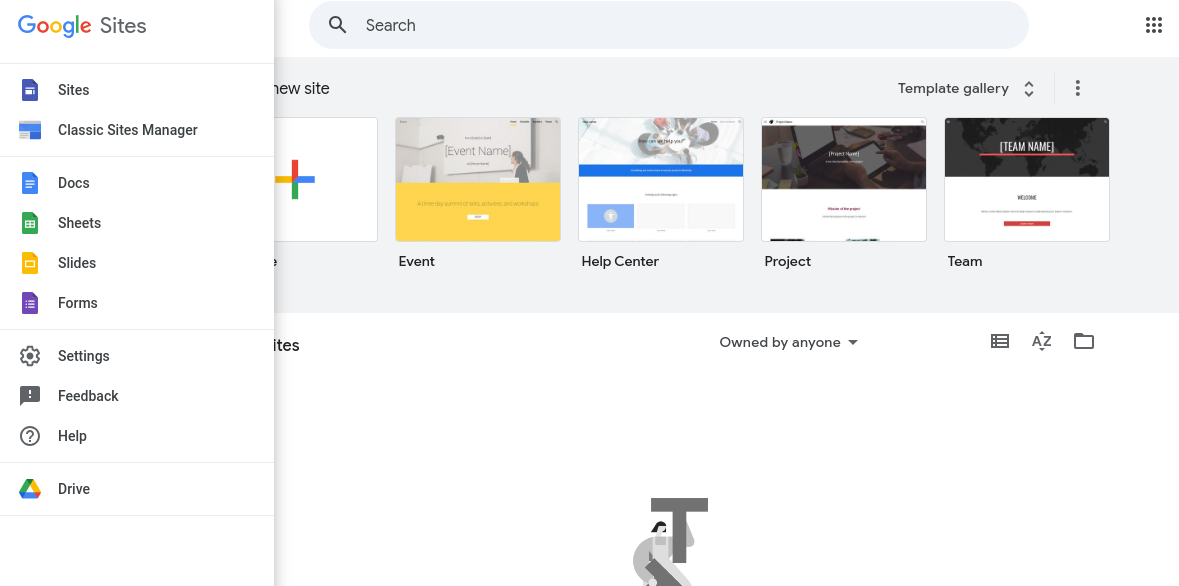
Task: Select Sites in the navigation drawer
Action: 137,90
